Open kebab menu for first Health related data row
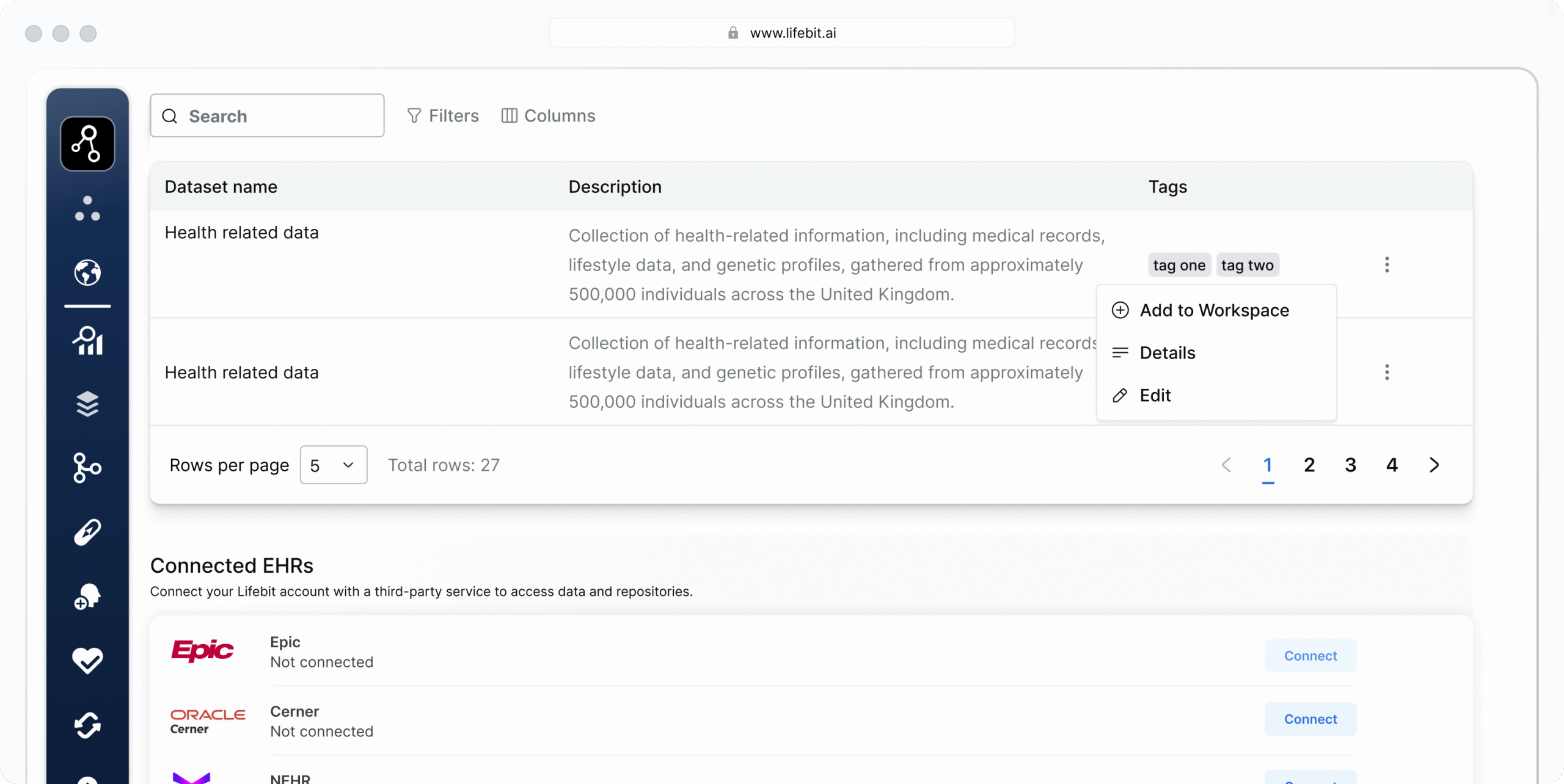 (1387, 264)
